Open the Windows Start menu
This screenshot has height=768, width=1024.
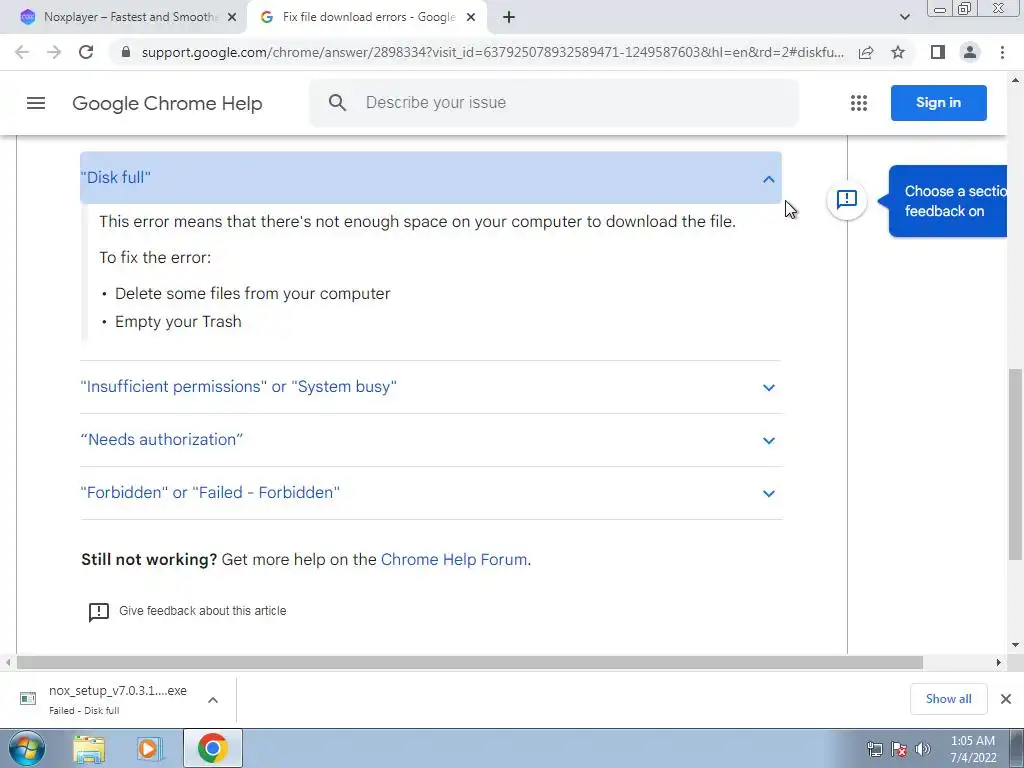tap(27, 748)
